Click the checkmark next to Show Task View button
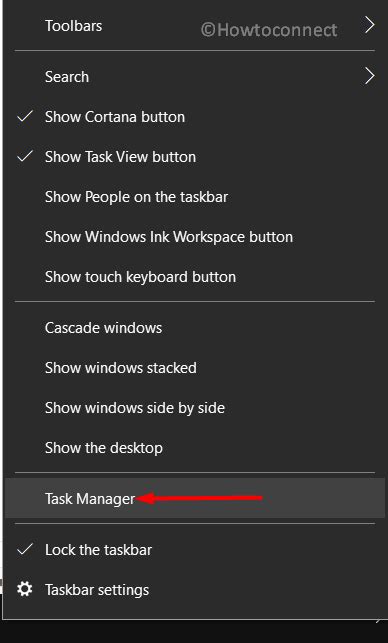This screenshot has height=643, width=388. (25, 157)
